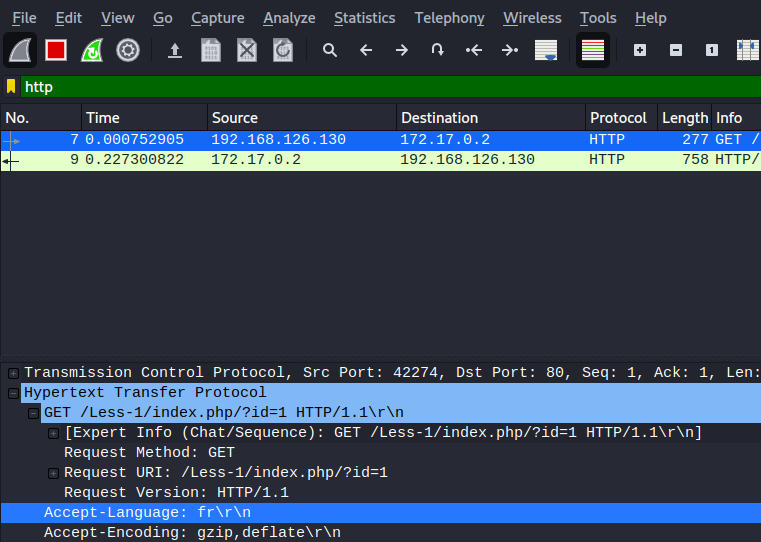Screen dimensions: 761x542
Task: Sort packets by Destination column header
Action: point(491,118)
